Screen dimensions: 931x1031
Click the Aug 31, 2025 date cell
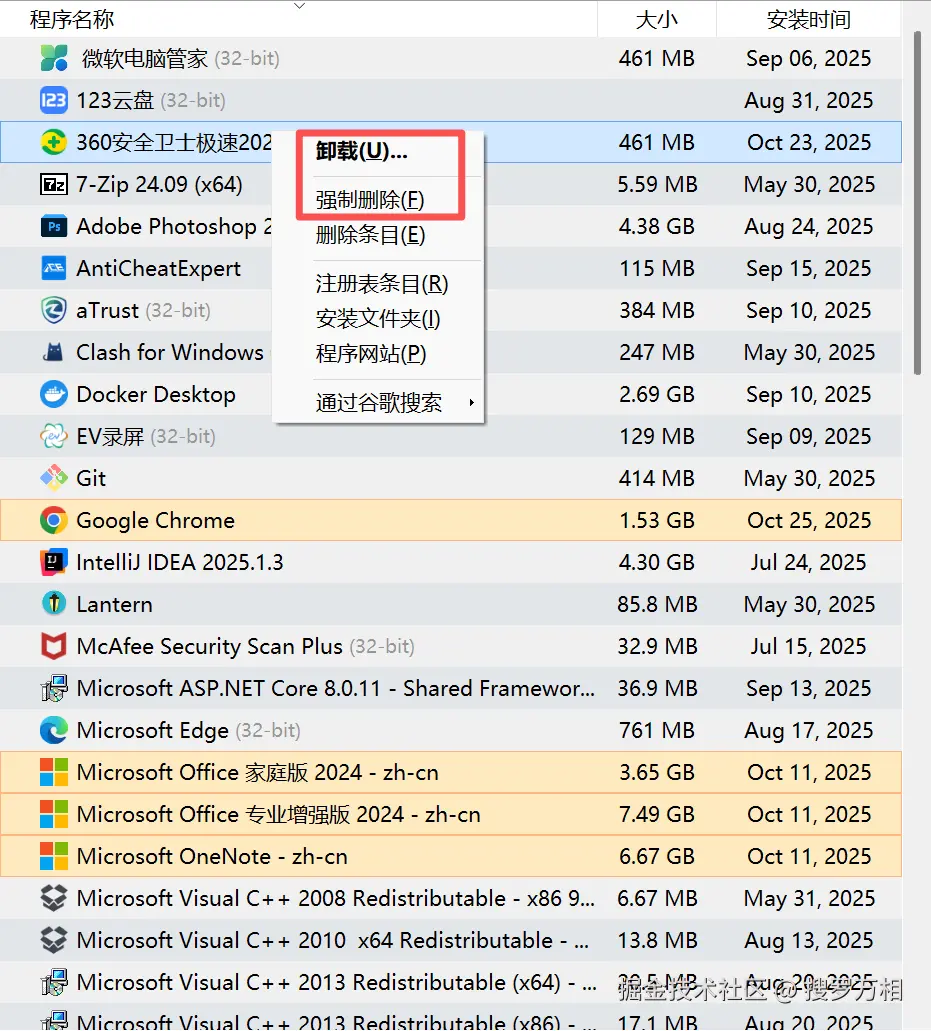click(x=809, y=101)
